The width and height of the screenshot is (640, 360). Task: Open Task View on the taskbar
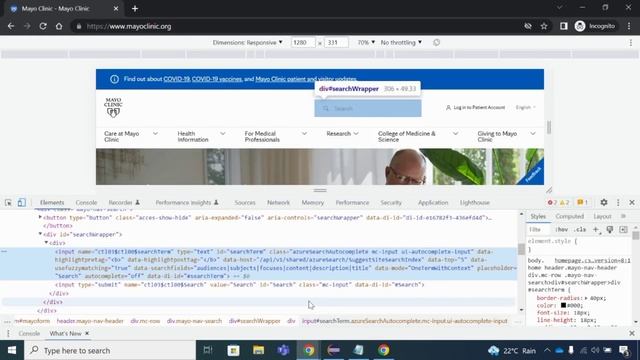[x=208, y=350]
